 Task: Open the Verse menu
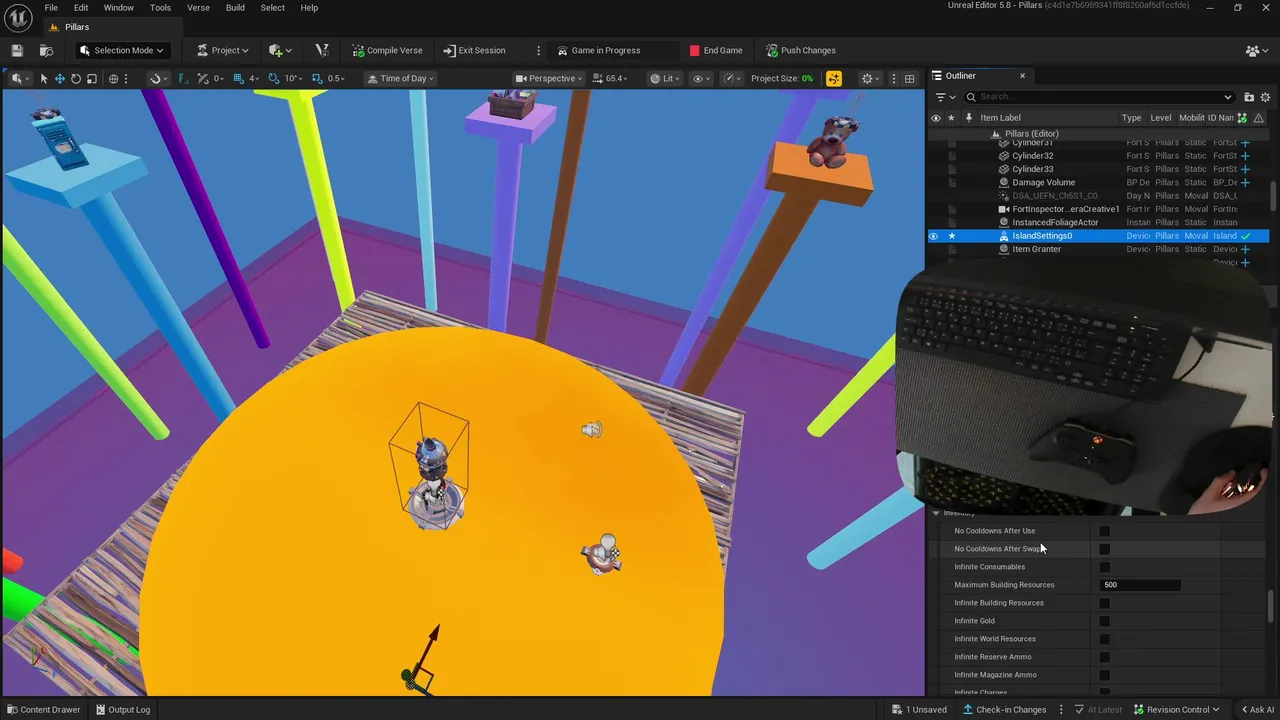pyautogui.click(x=198, y=8)
